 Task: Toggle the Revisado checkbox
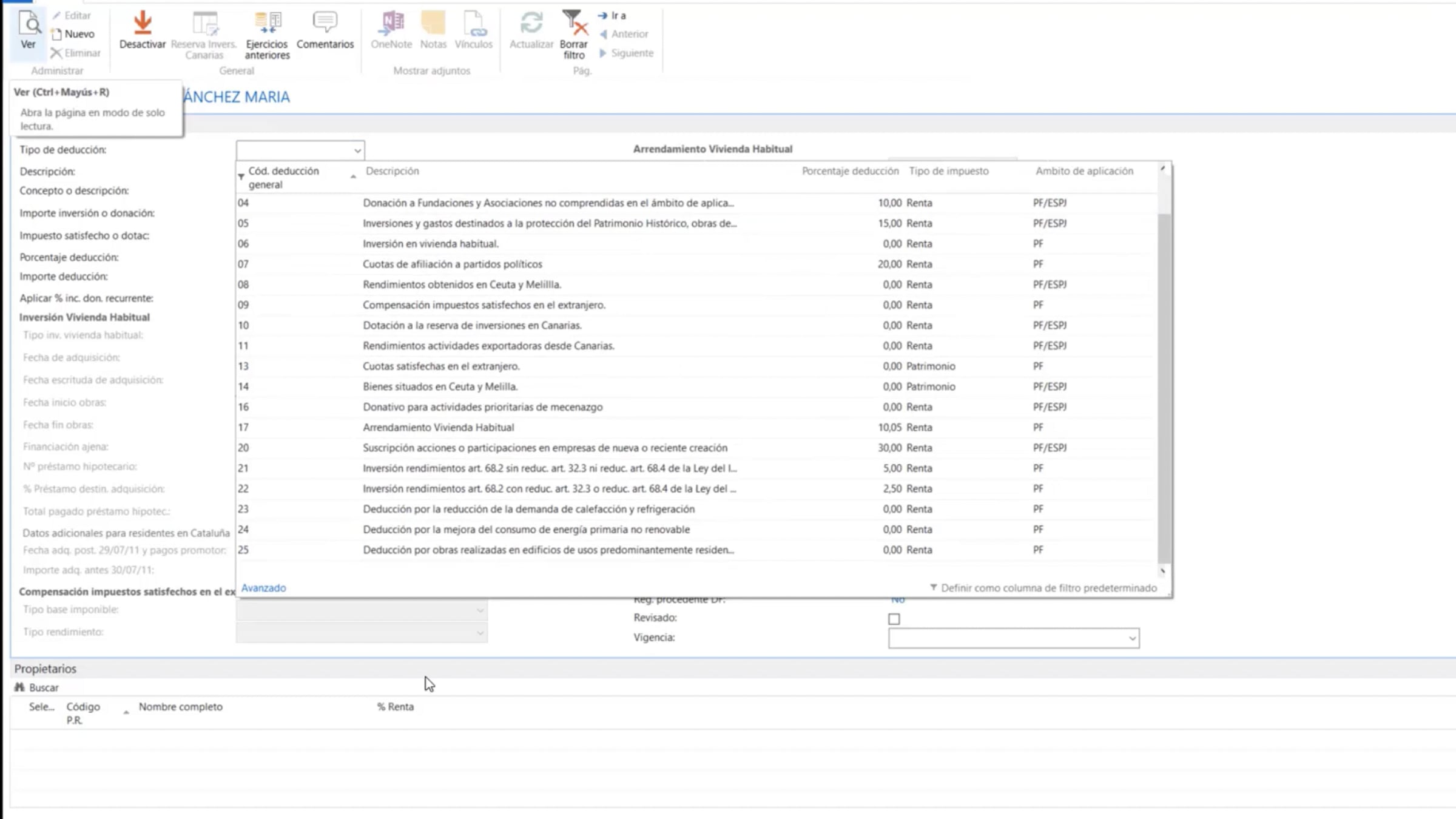(894, 619)
